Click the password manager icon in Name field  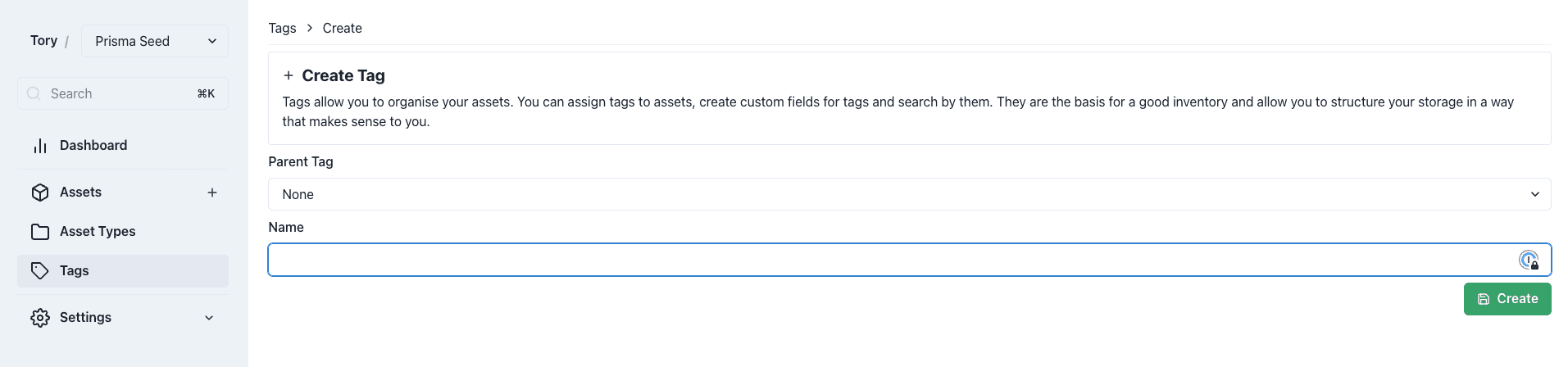pyautogui.click(x=1529, y=261)
